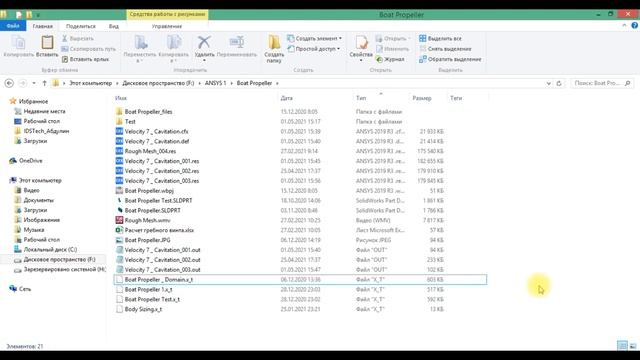Select Velocity 7 _ Cavitation.cfx file
The width and height of the screenshot is (640, 360).
point(156,131)
